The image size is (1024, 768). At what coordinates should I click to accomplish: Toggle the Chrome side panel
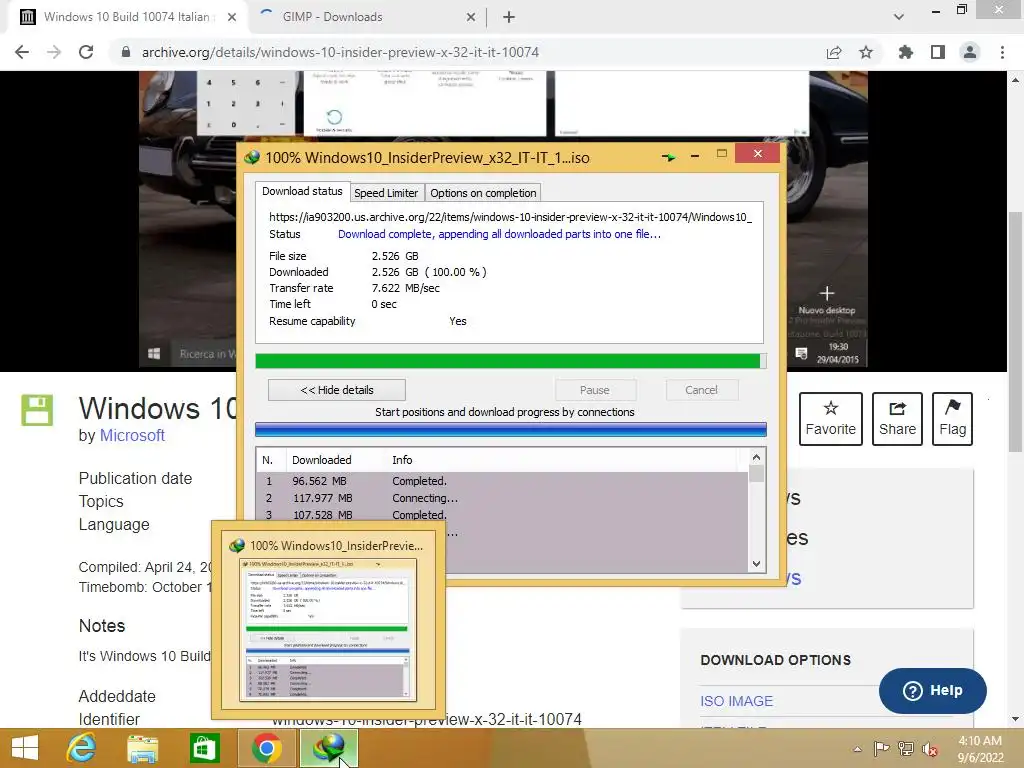point(938,52)
